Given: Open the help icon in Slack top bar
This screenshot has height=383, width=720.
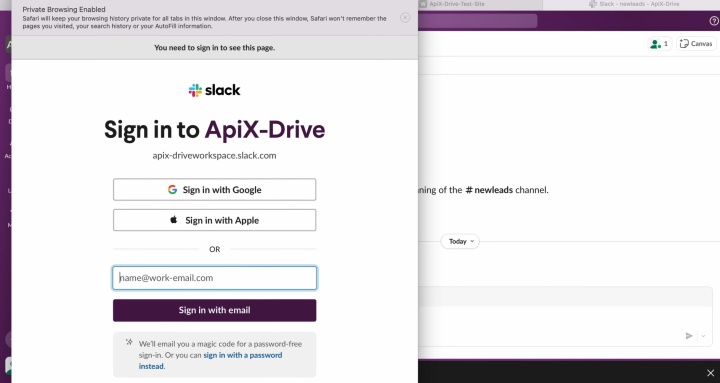Looking at the screenshot, I should point(714,21).
